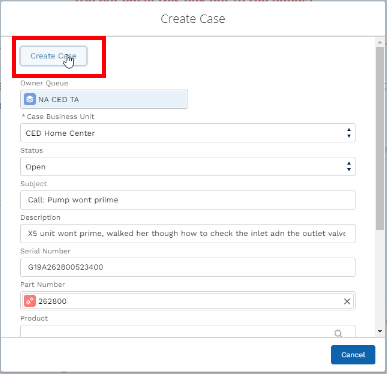387x374 pixels.
Task: Clear the Part Number 262800 selection
Action: pyautogui.click(x=347, y=301)
